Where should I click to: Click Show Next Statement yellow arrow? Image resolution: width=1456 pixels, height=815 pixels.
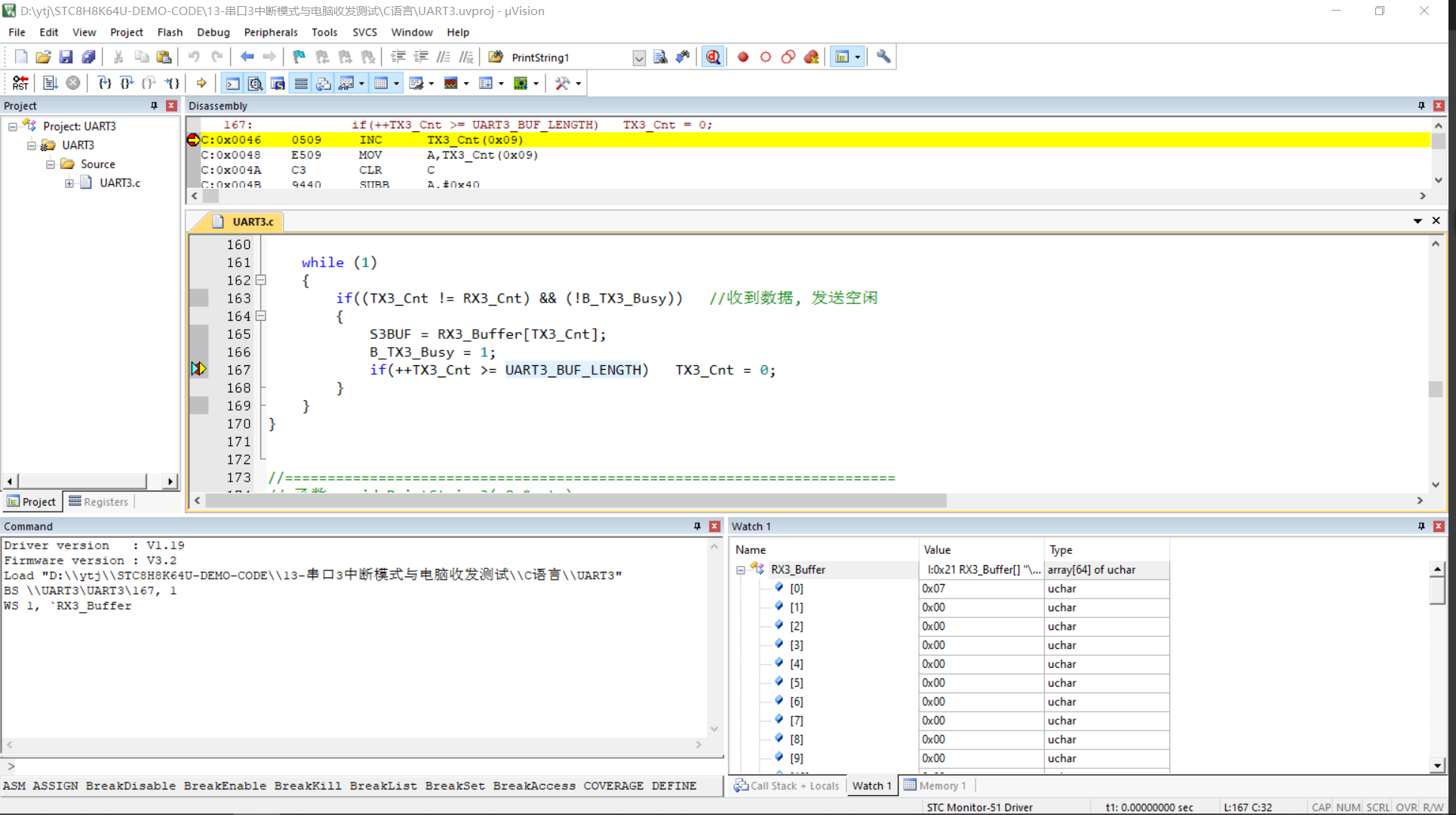[201, 83]
